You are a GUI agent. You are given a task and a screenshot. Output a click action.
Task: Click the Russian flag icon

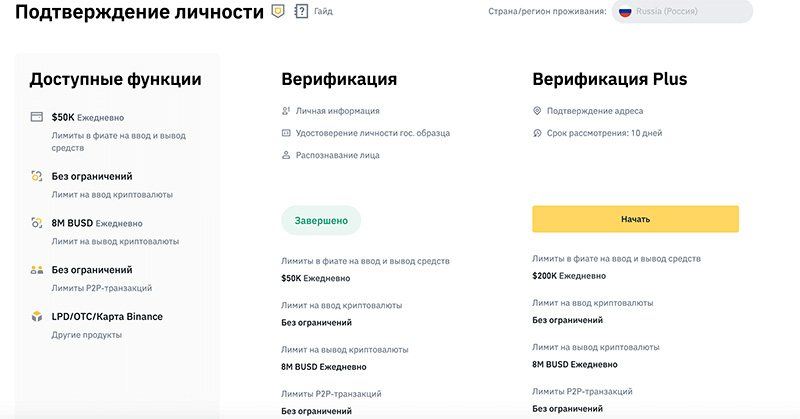coord(625,12)
